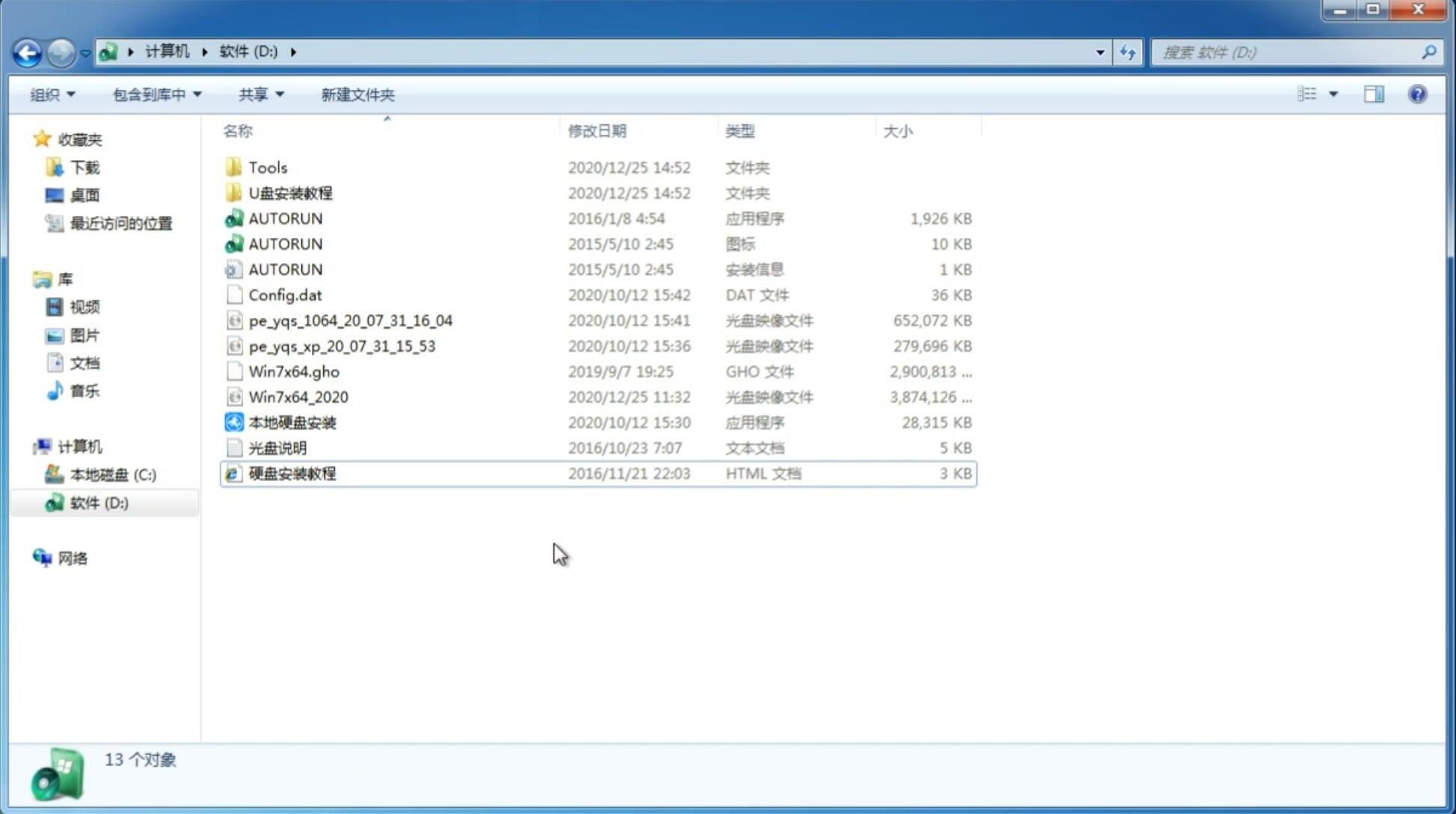Screen dimensions: 1456x814
Task: Open Win7x64_2020 disc image file
Action: [299, 397]
